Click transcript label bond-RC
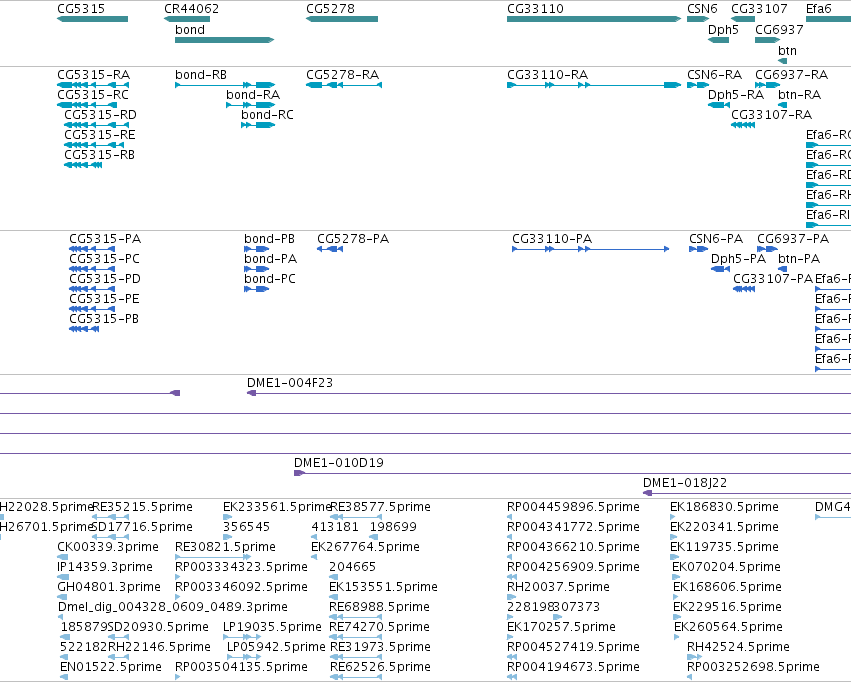The image size is (851, 682). click(267, 115)
